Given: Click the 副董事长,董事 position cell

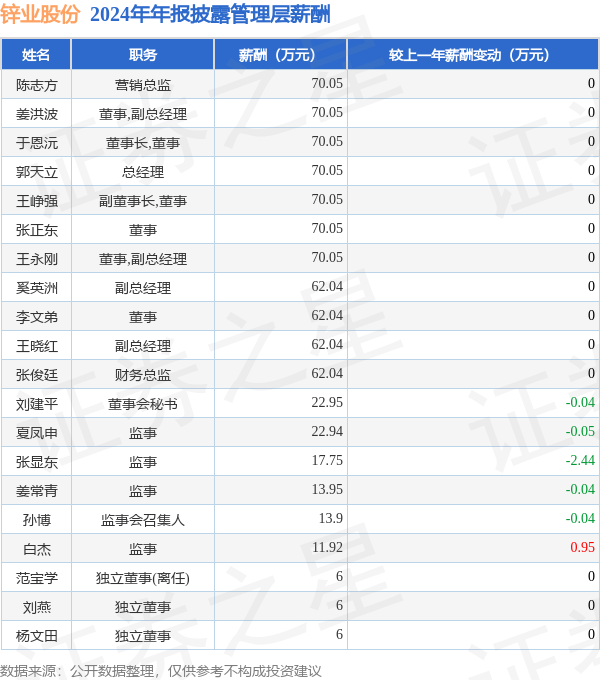Looking at the screenshot, I should pos(143,201).
